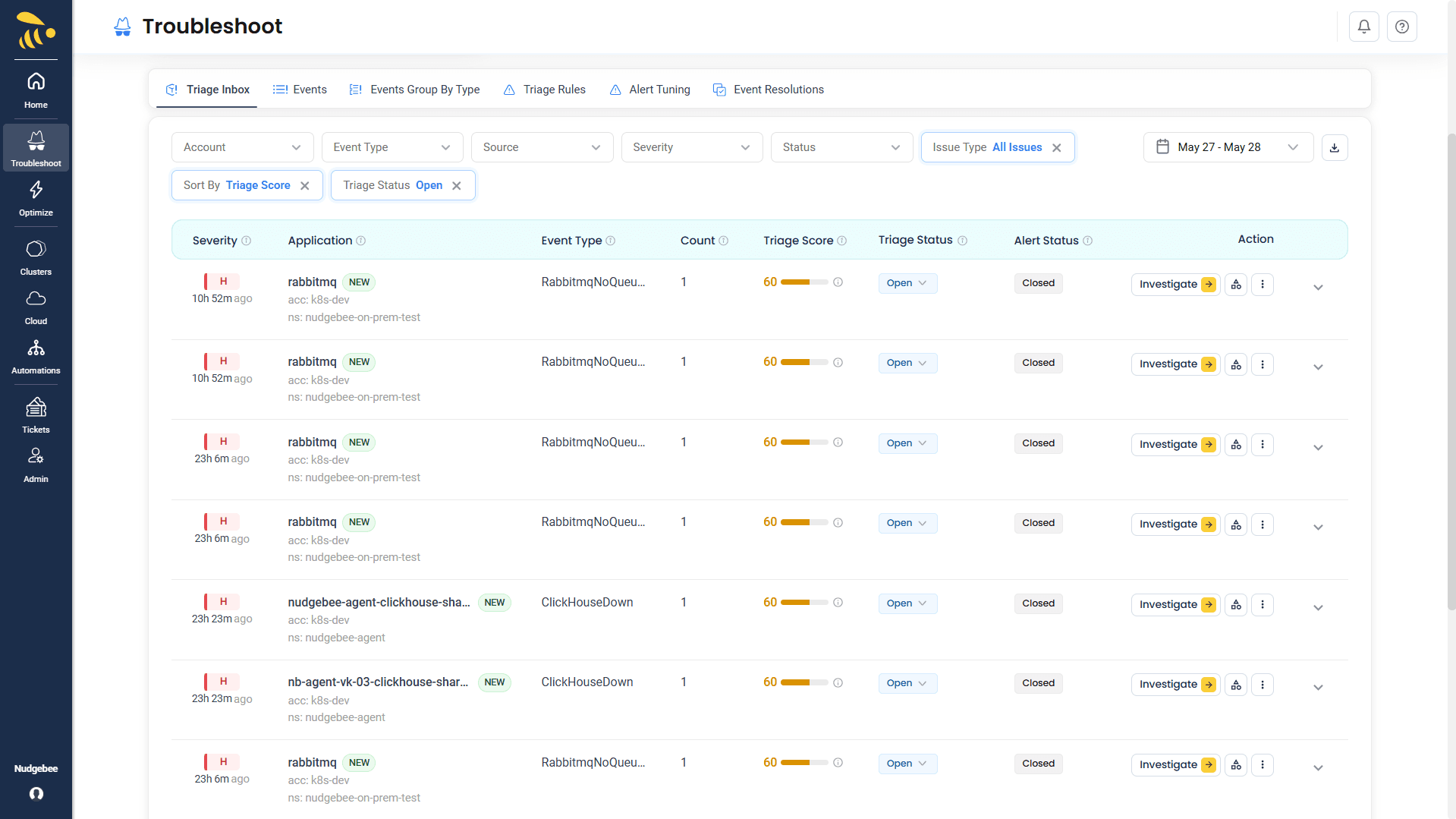The image size is (1456, 819).
Task: Go to Cloud in sidebar
Action: point(36,307)
